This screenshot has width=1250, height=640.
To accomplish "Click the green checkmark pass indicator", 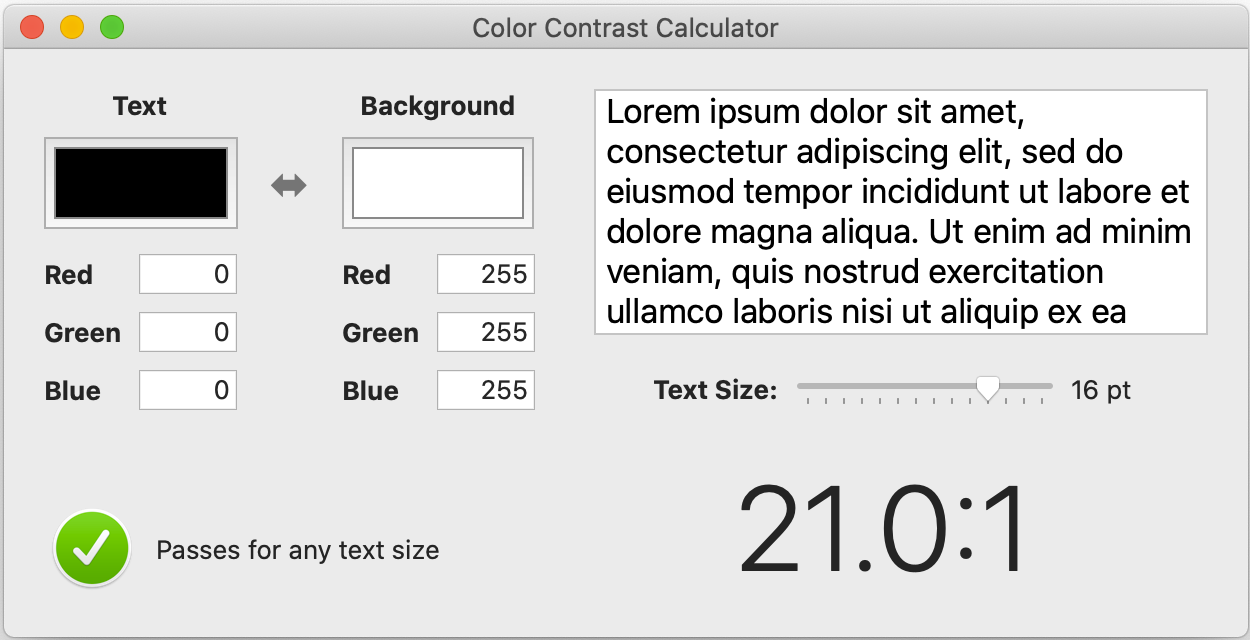I will coord(91,548).
